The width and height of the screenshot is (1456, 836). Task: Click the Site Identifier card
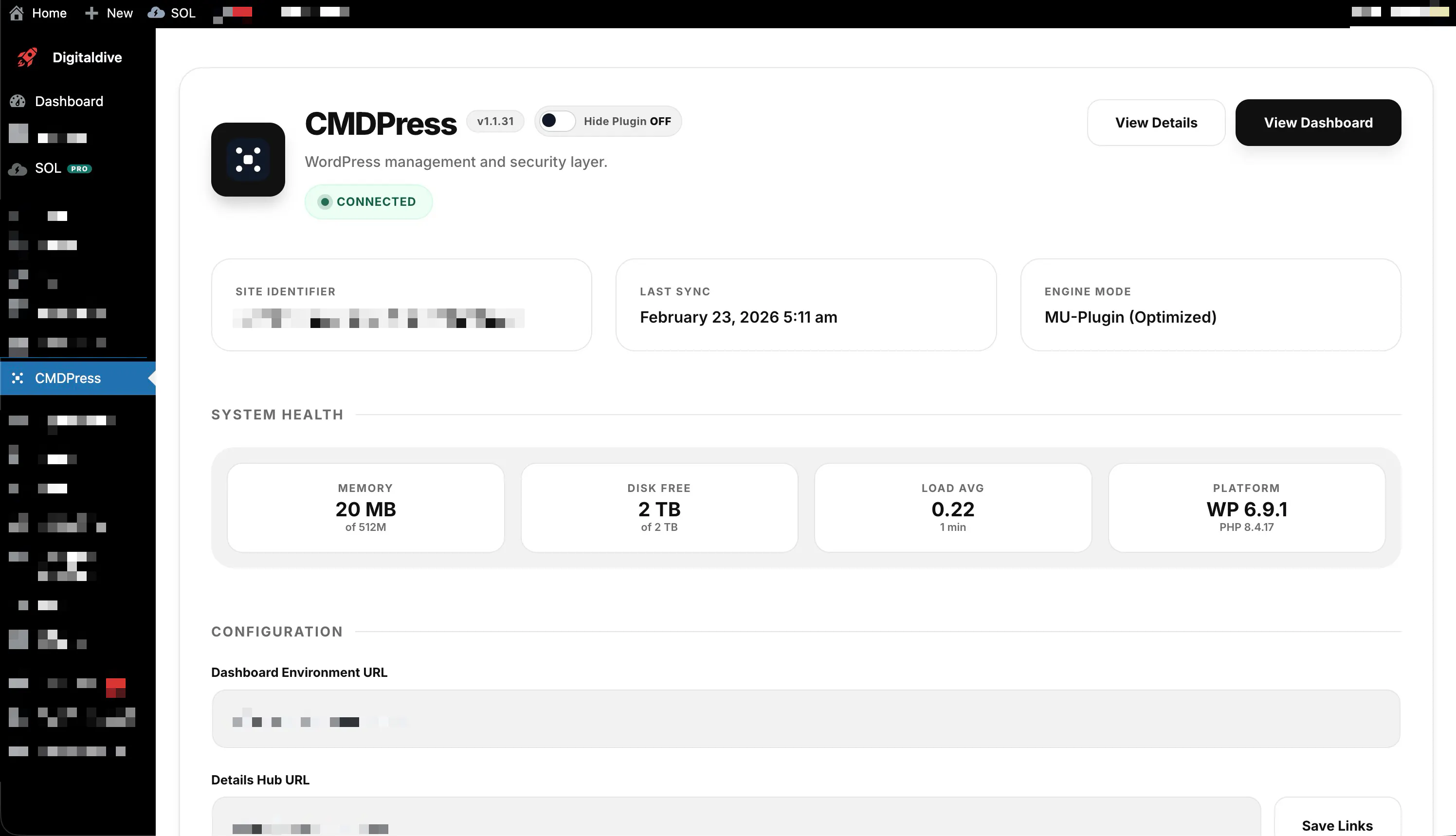point(401,304)
